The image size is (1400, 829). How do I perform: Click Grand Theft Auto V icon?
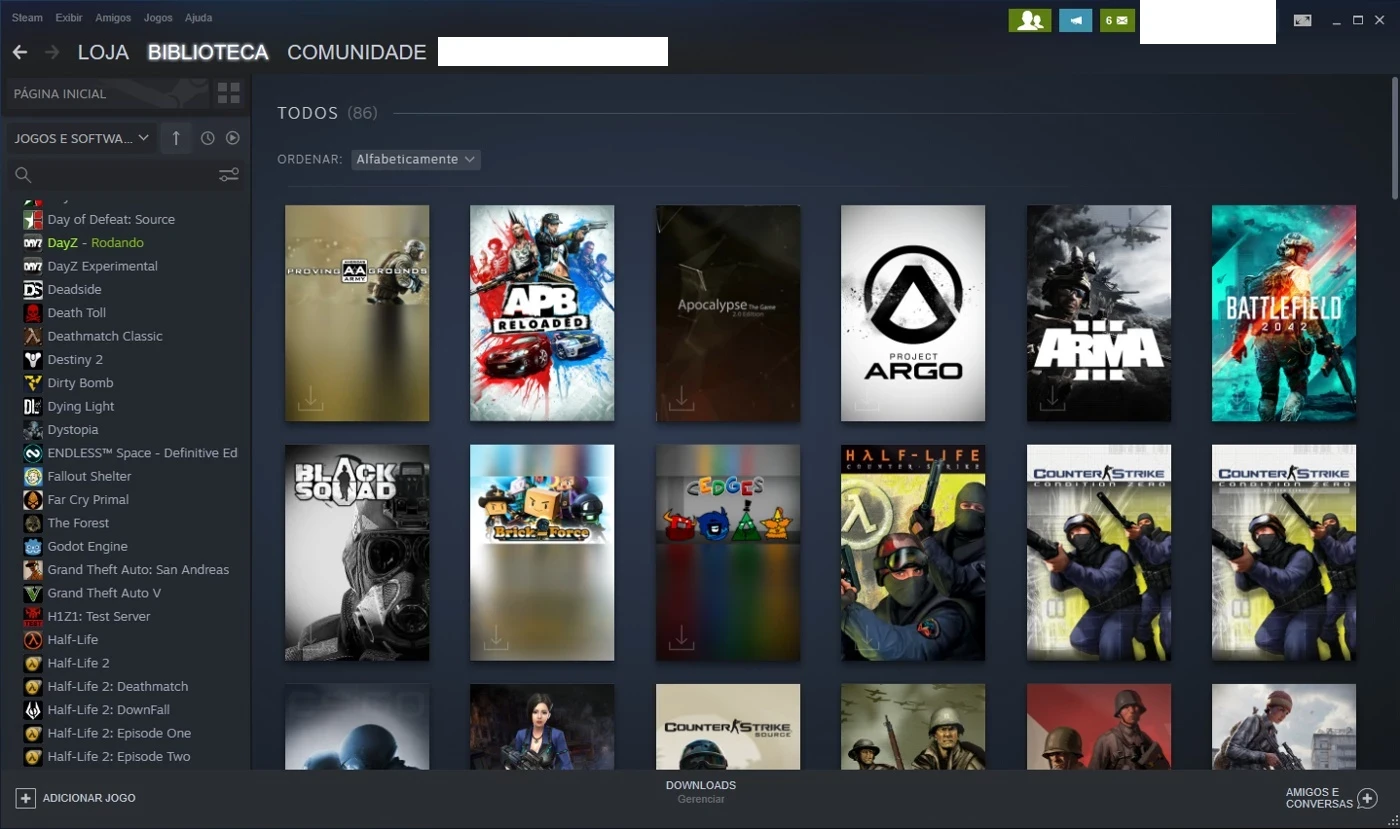point(33,593)
